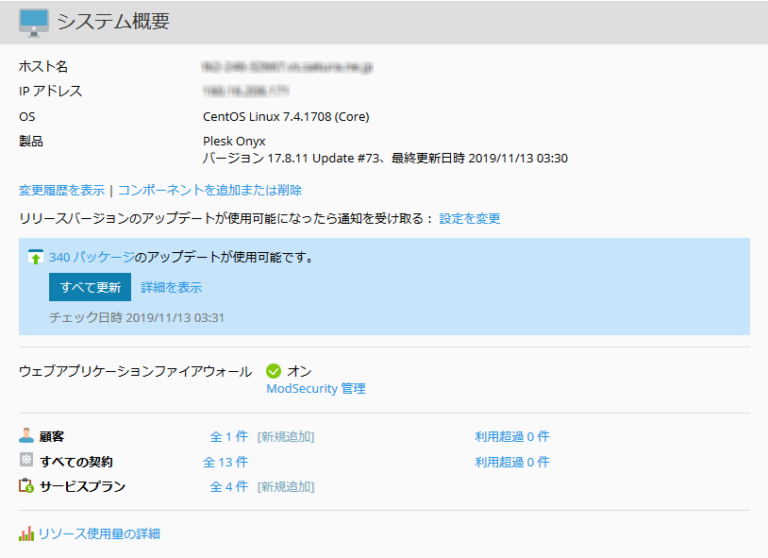Click the すべての契約 subscriptions icon
Image resolution: width=768 pixels, height=558 pixels.
pos(27,461)
